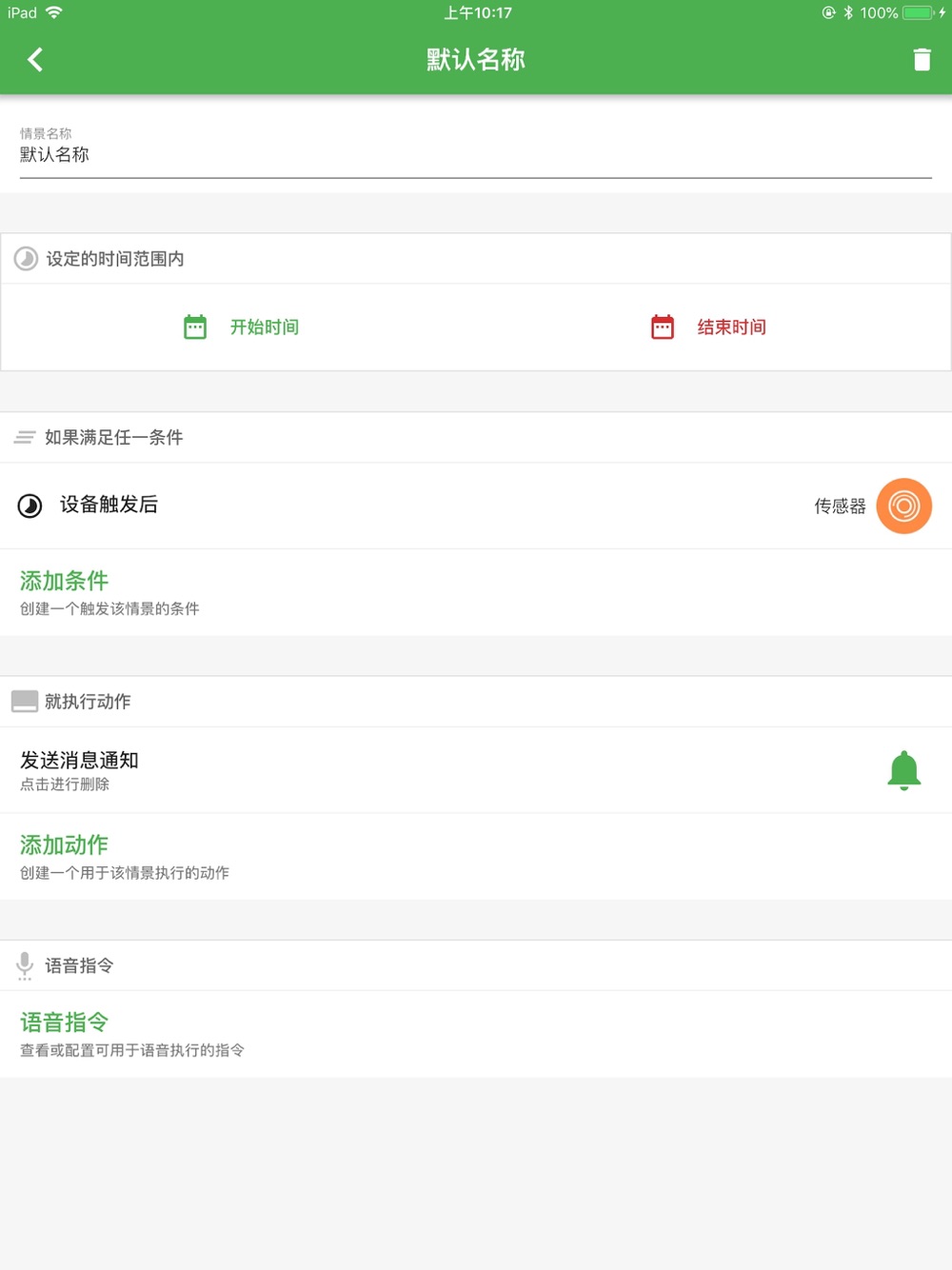Screen dimensions: 952x1270
Task: Delete this scene with the trash icon
Action: click(x=922, y=60)
